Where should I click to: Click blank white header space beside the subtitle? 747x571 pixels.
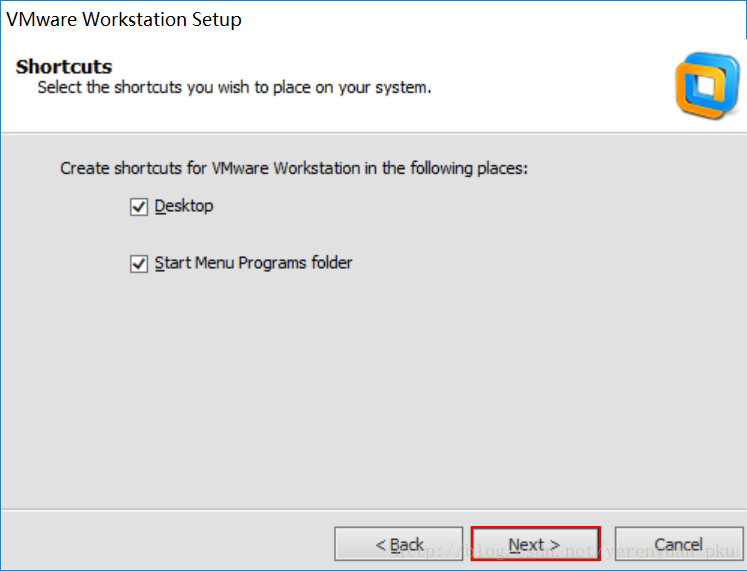click(560, 88)
